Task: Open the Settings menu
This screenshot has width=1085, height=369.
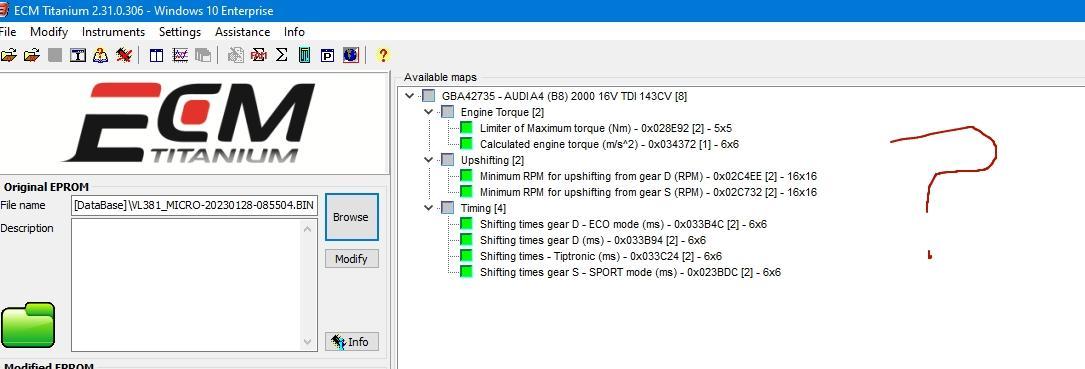Action: pos(180,32)
